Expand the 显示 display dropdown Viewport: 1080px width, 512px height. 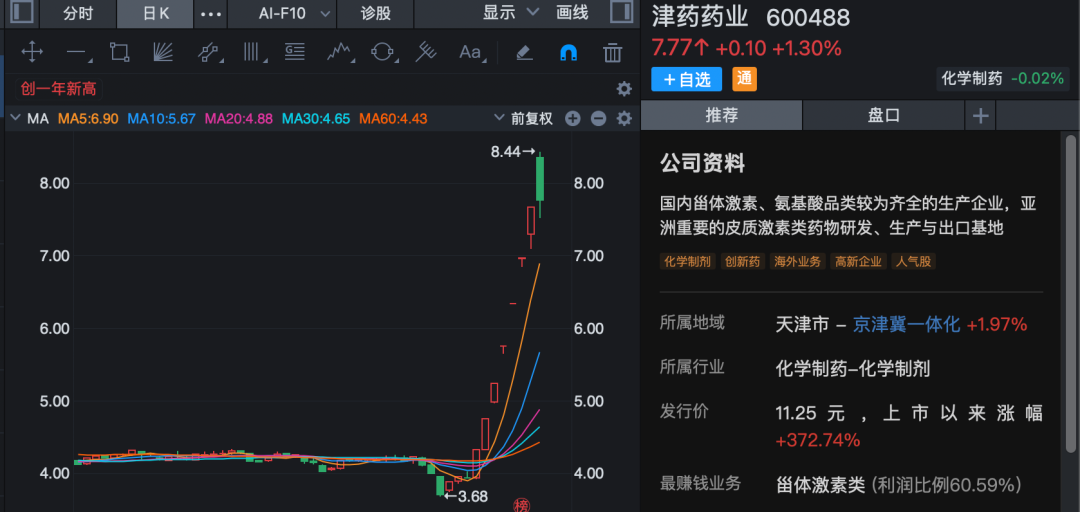(x=510, y=13)
